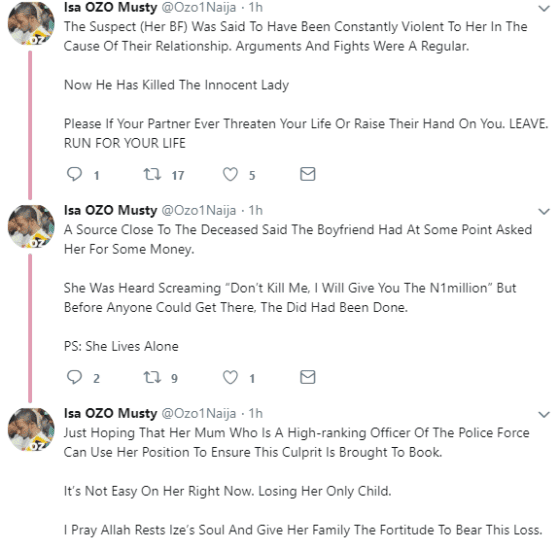Open more options chevron on first tweet
This screenshot has width=558, height=549.
(x=544, y=9)
